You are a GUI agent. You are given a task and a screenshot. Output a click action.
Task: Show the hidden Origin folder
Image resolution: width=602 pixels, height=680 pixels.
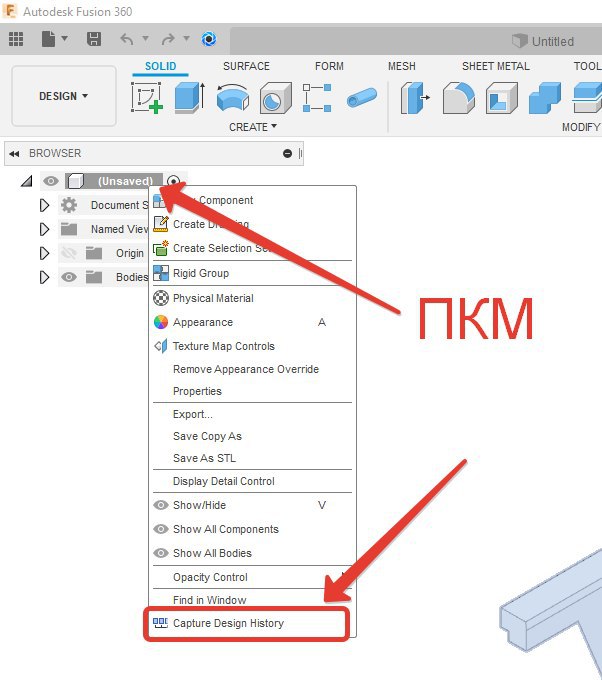[x=69, y=253]
